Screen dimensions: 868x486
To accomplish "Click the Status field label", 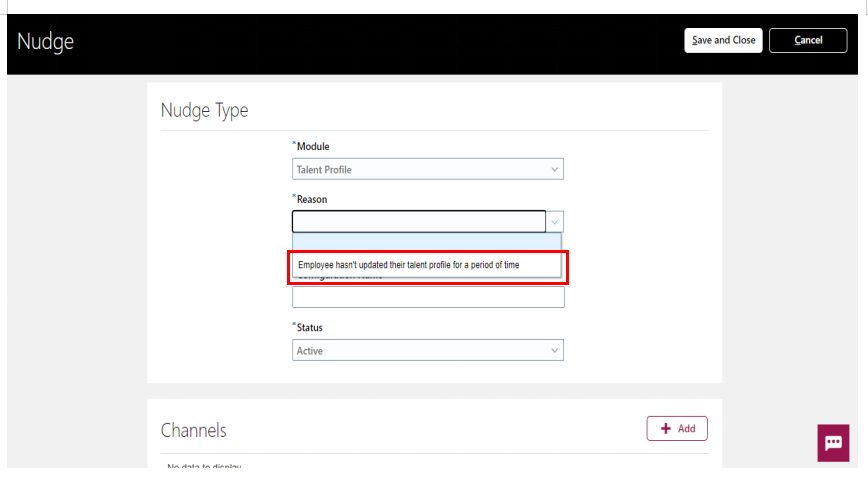I will point(309,328).
